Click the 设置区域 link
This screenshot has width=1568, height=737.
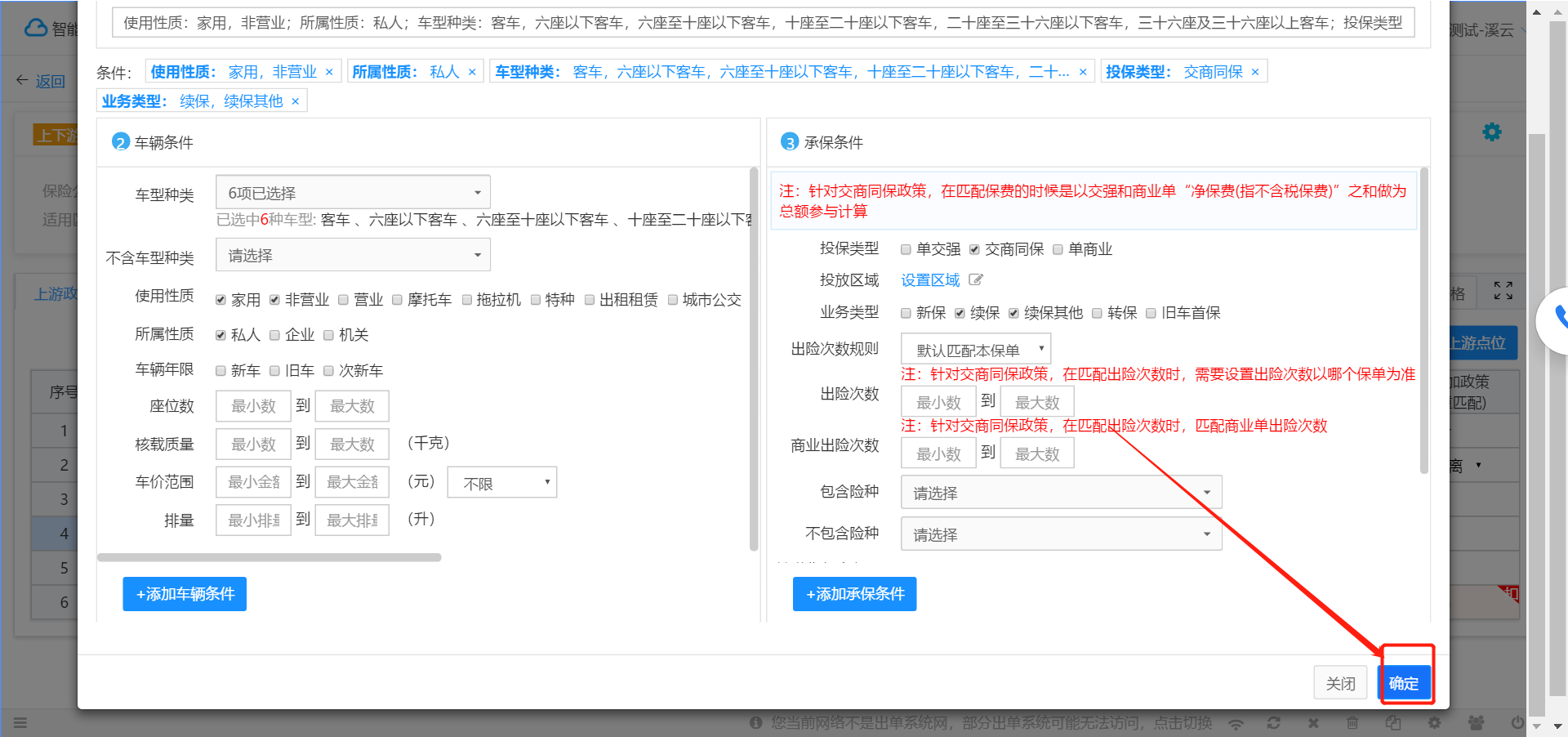click(930, 280)
